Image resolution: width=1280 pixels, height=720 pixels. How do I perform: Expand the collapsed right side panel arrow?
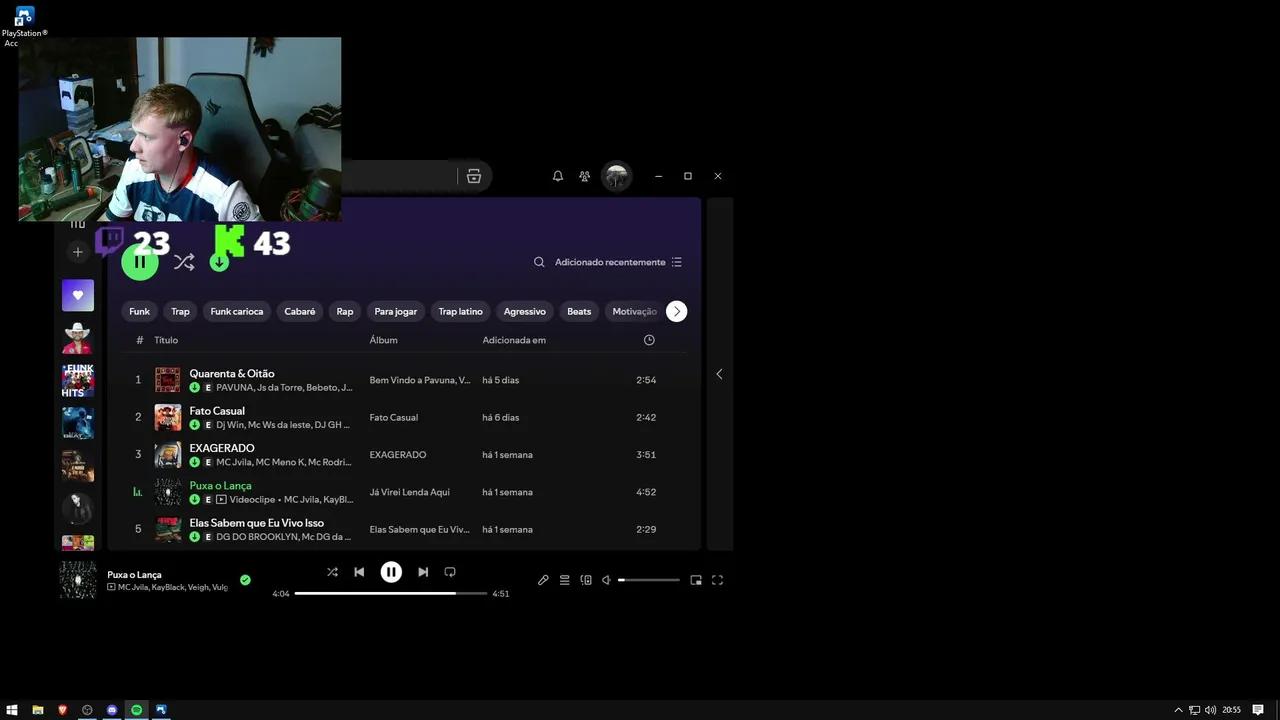[x=719, y=374]
